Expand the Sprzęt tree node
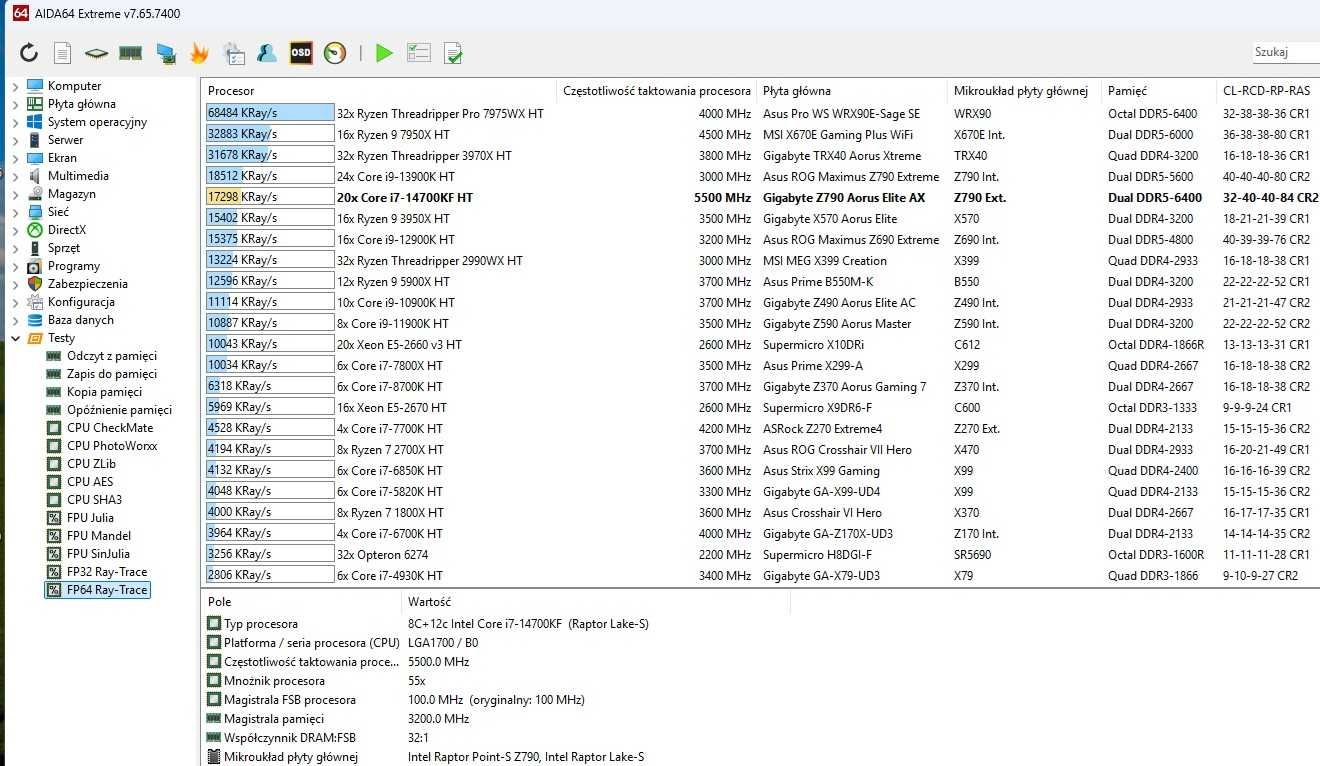Viewport: 1320px width, 766px height. 15,248
